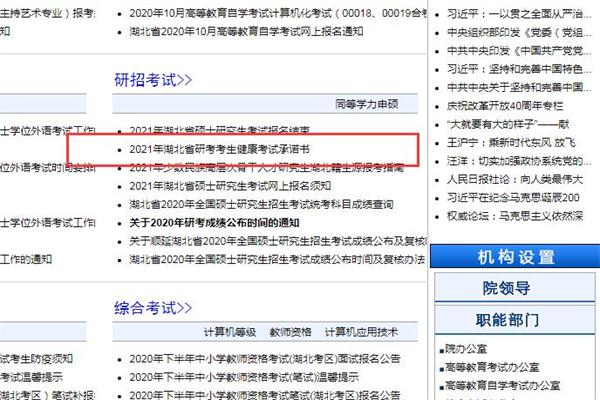Open 汪洋：切实加强政协系统党的 link
Screen dimensions: 600x400
pyautogui.click(x=519, y=161)
